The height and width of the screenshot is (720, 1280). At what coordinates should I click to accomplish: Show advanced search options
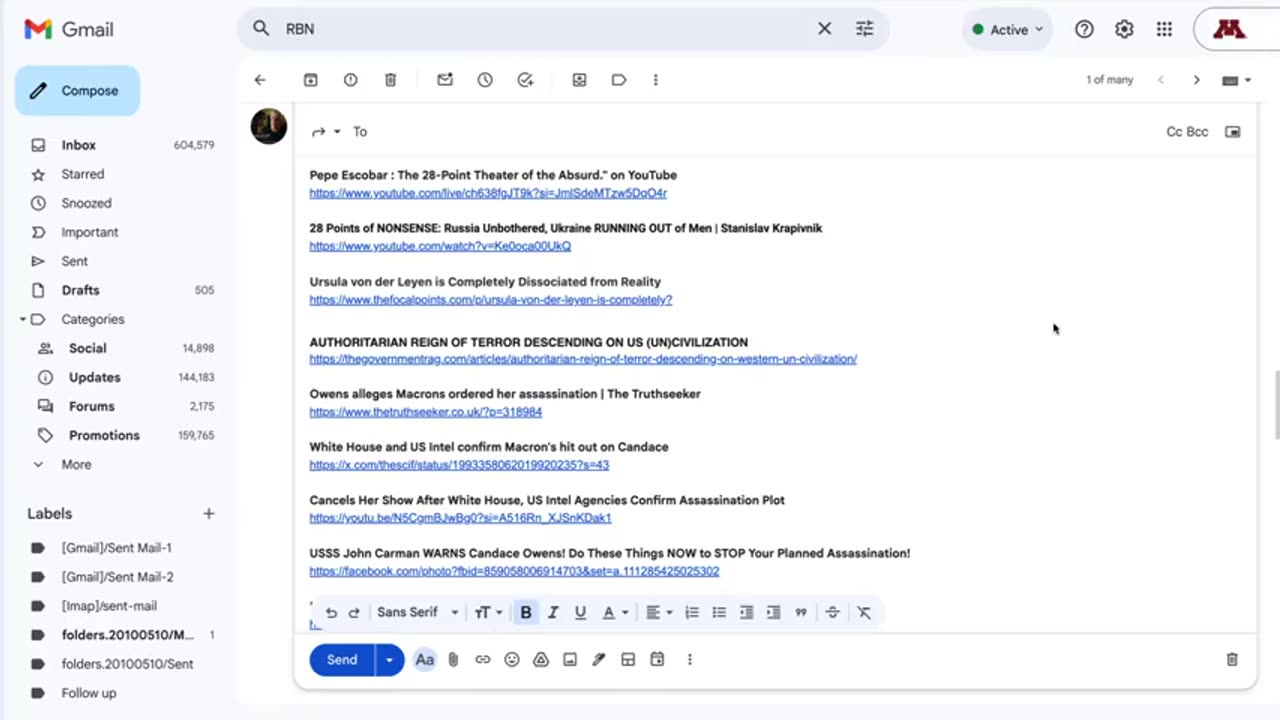(x=865, y=29)
